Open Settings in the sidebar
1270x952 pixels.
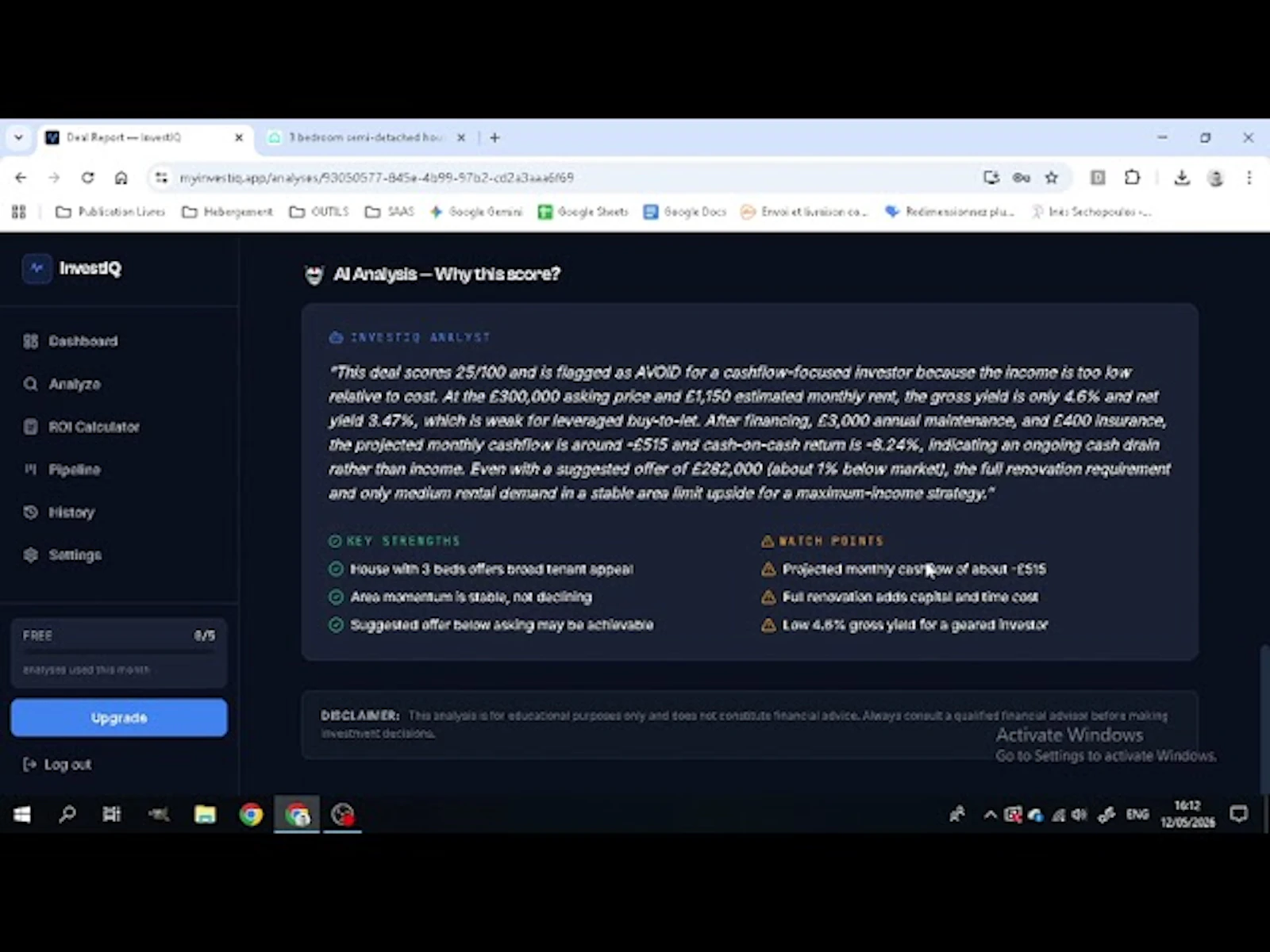[x=75, y=555]
